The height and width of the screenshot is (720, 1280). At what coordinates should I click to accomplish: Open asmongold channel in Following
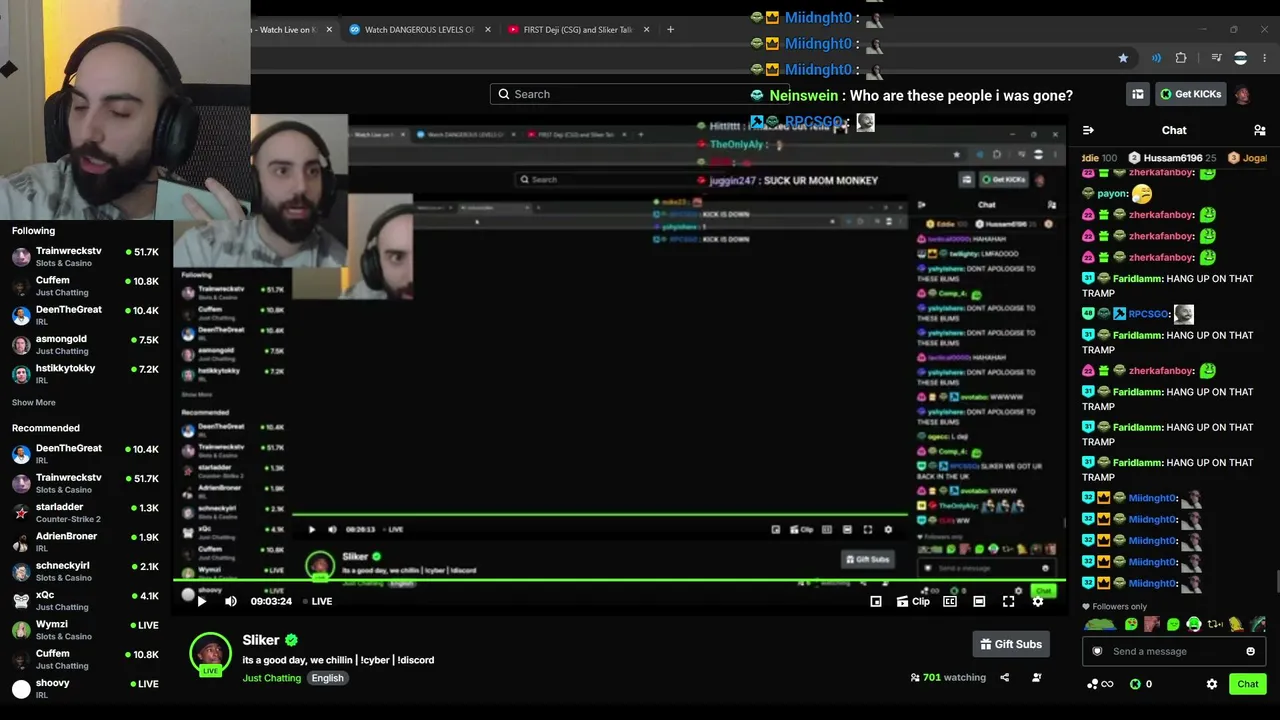[85, 344]
